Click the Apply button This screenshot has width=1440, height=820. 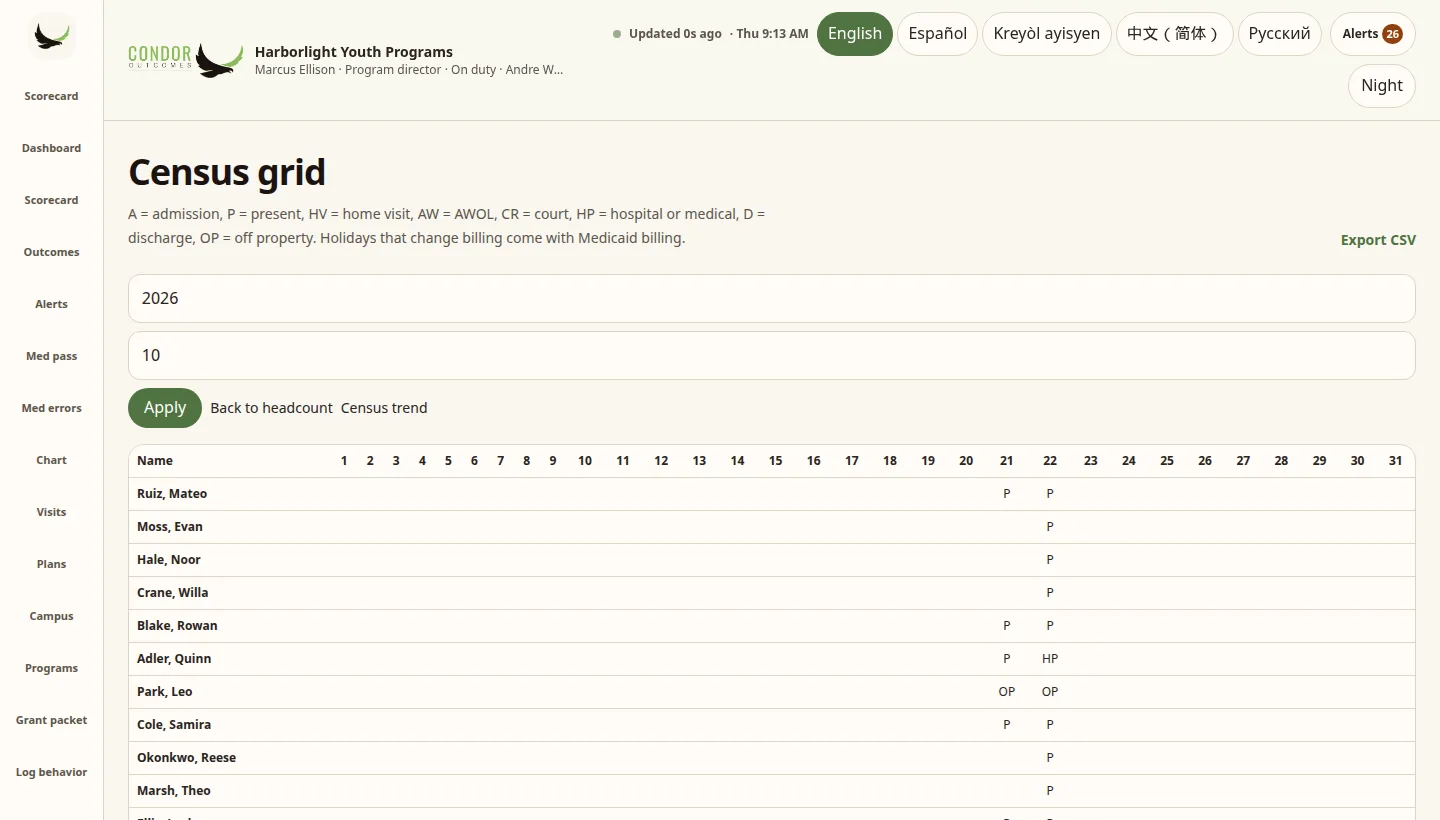point(165,408)
